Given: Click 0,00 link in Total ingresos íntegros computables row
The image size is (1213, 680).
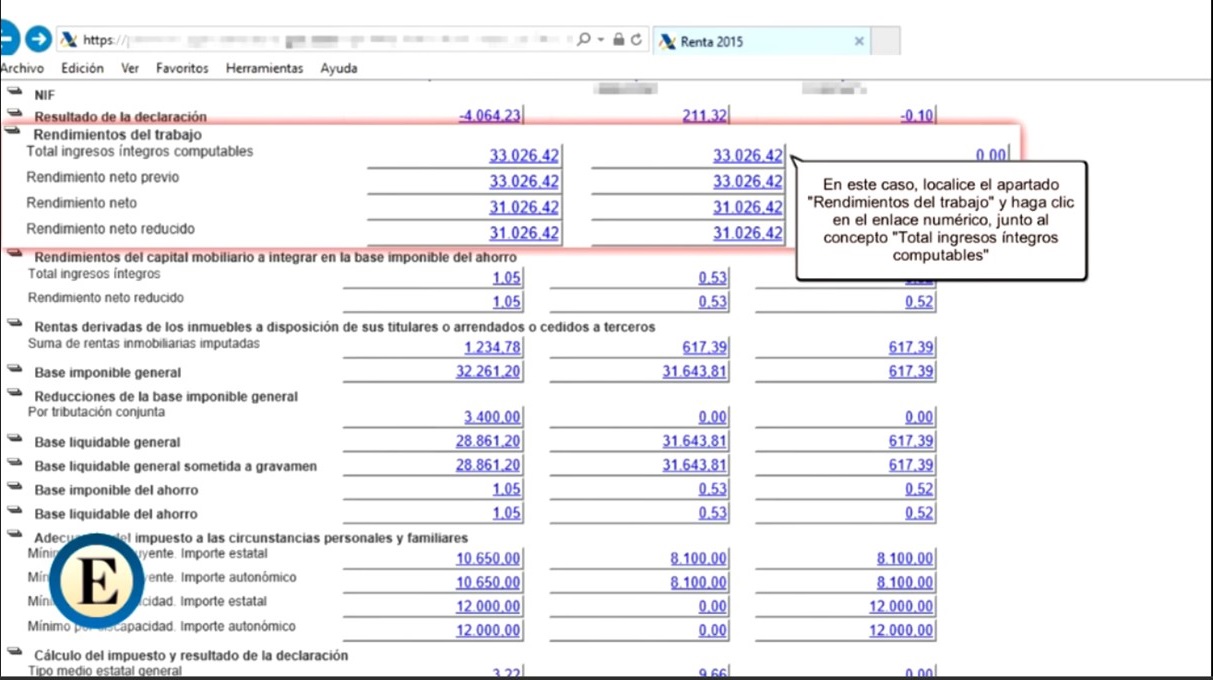Looking at the screenshot, I should tap(991, 155).
